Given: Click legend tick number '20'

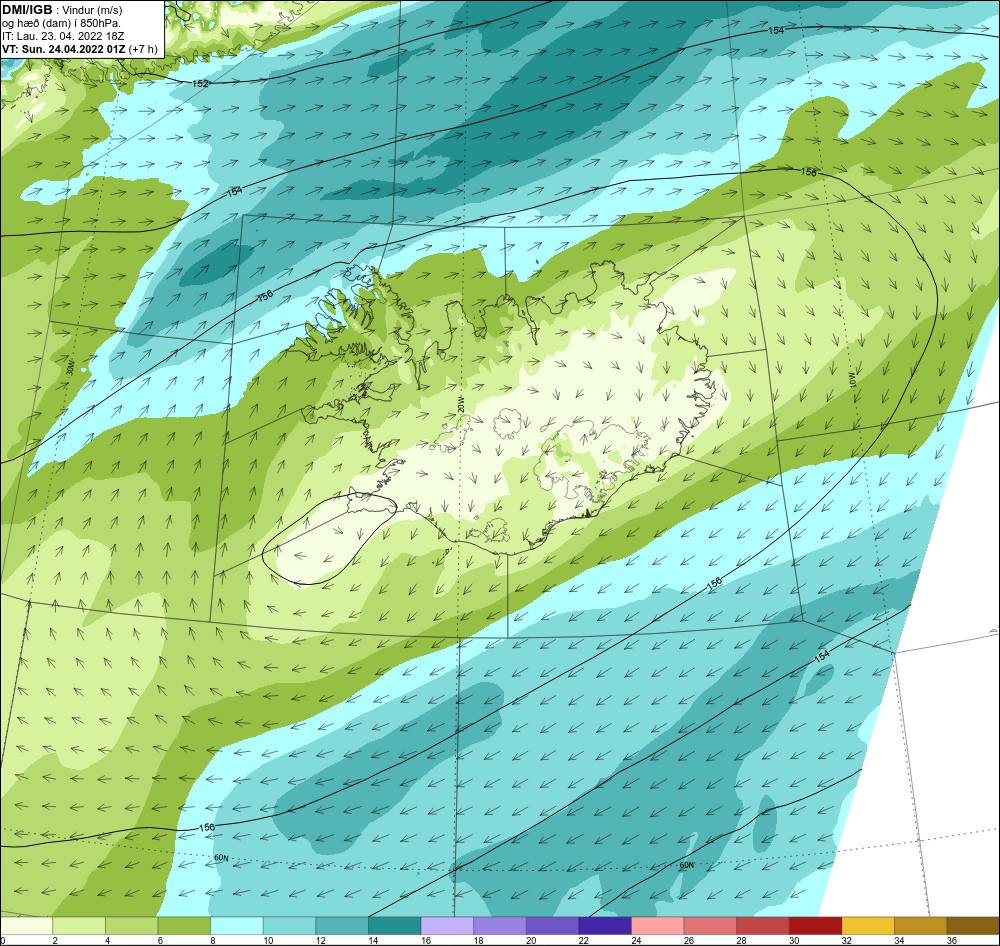Looking at the screenshot, I should coord(531,940).
